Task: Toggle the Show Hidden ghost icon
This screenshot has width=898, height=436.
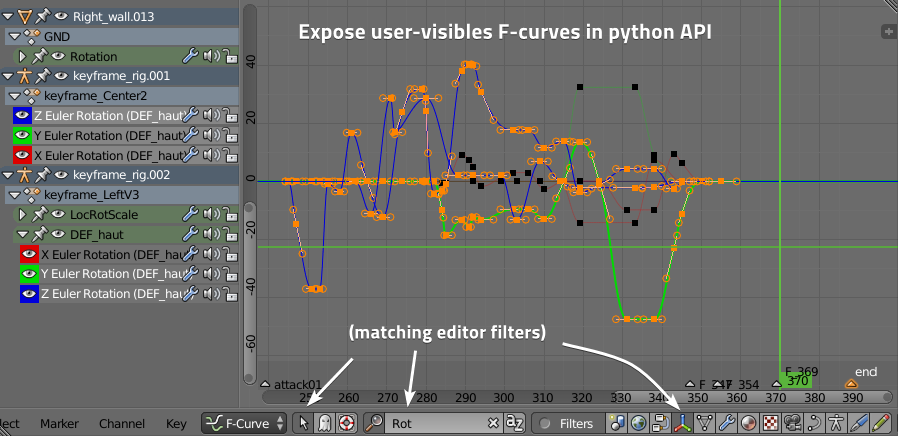Action: coord(324,423)
